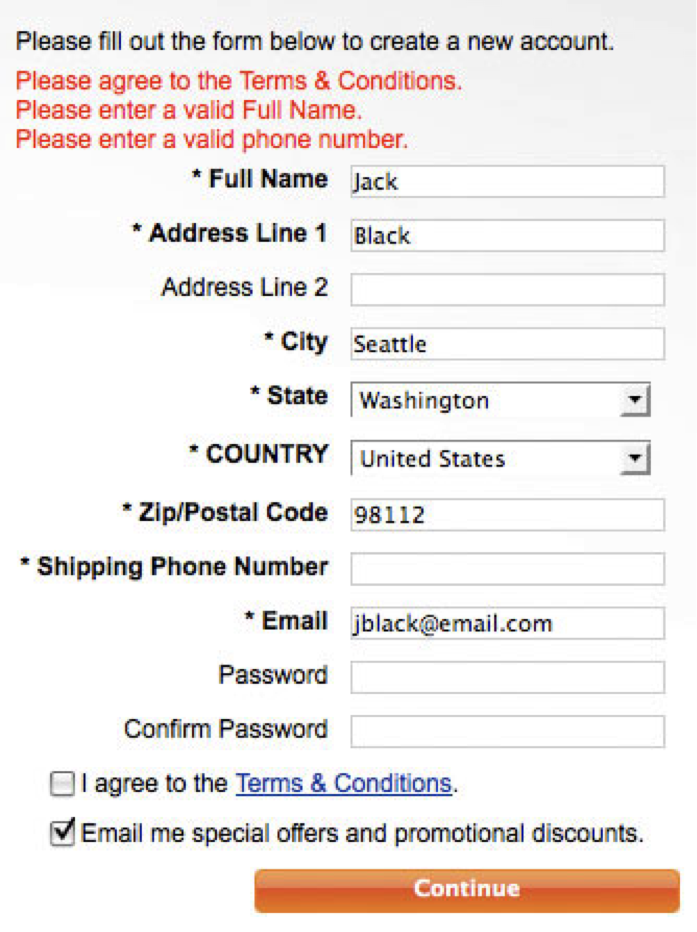Focus the Address Line 1 field
The height and width of the screenshot is (932, 697).
(x=507, y=236)
